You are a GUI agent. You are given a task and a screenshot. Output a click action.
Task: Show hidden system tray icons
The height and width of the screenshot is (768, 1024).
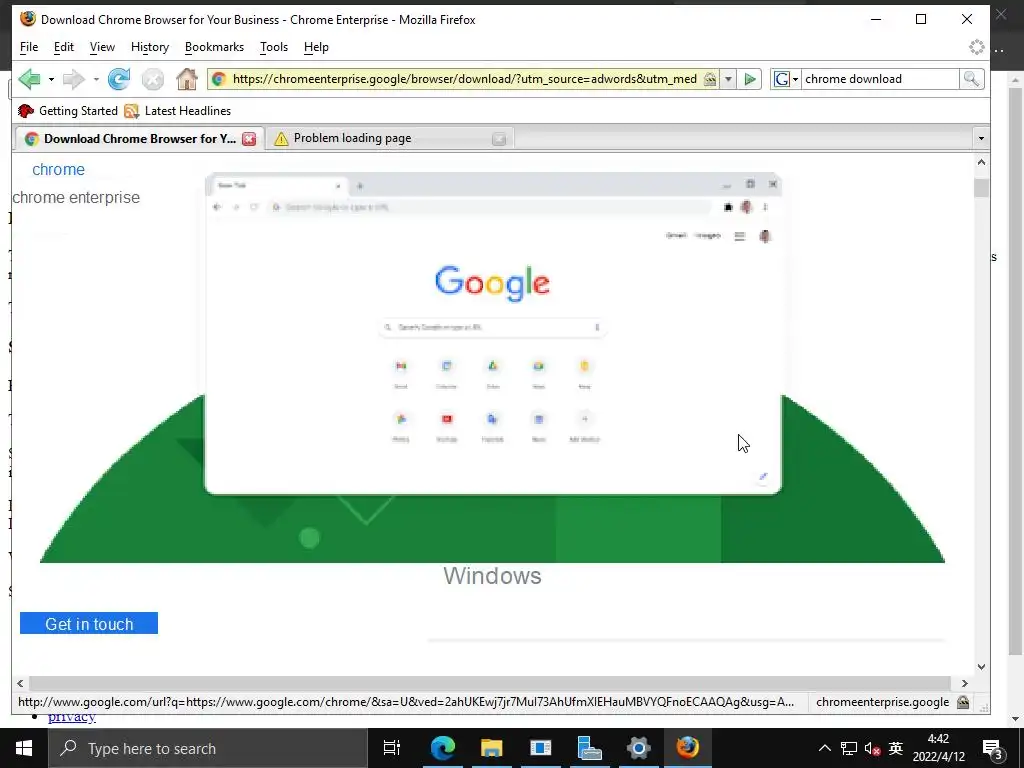825,748
